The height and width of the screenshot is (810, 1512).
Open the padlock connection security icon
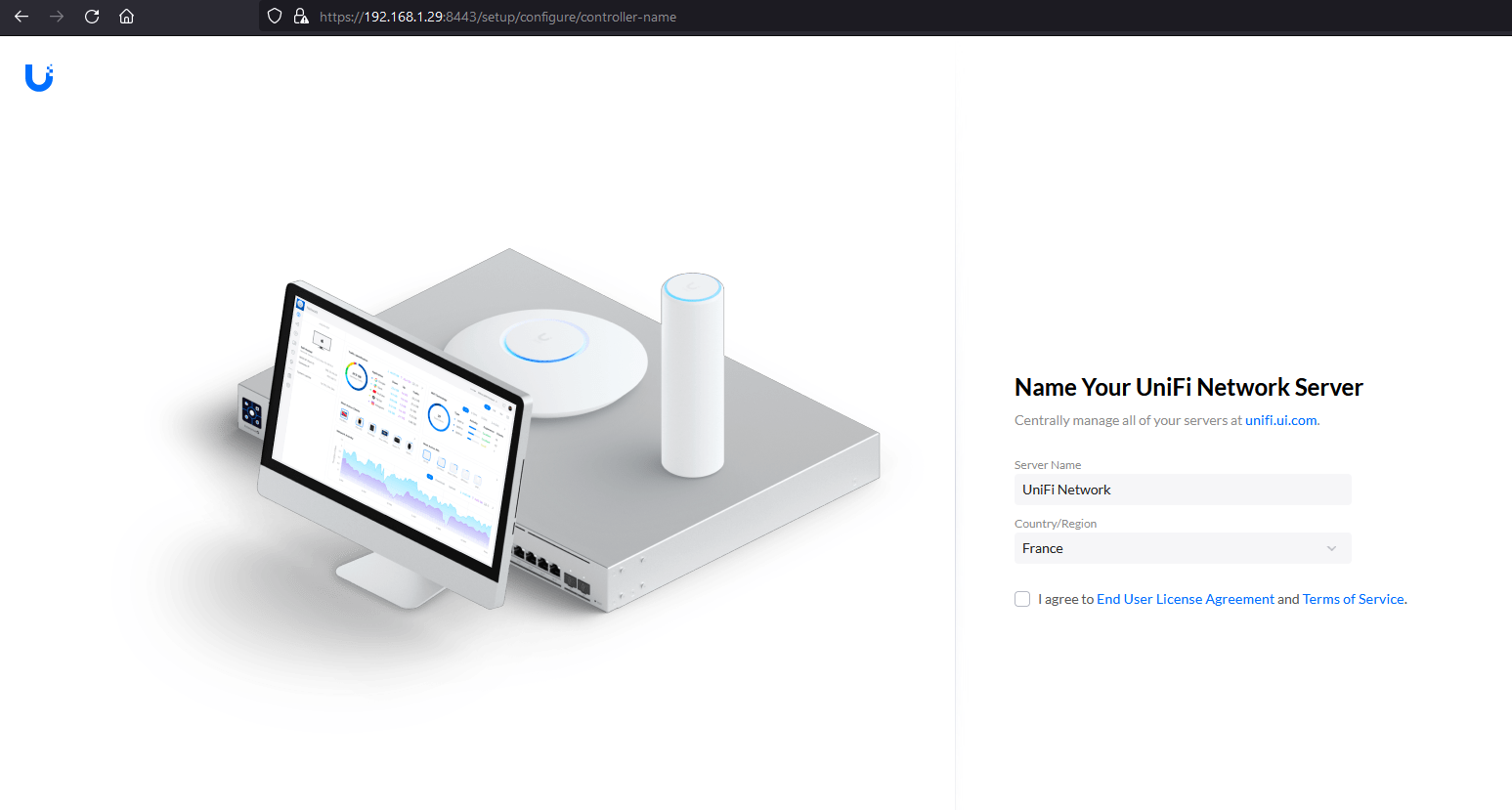(301, 17)
